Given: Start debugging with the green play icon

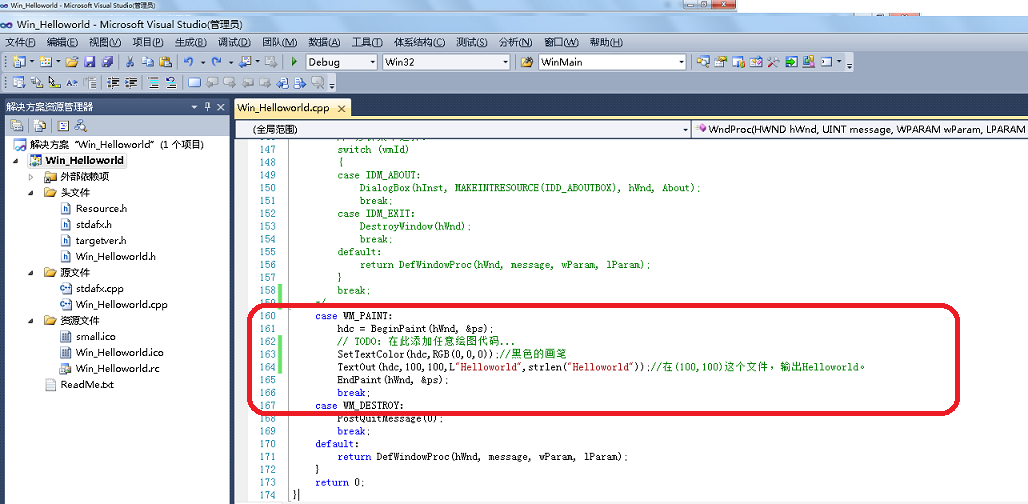Looking at the screenshot, I should click(x=294, y=62).
